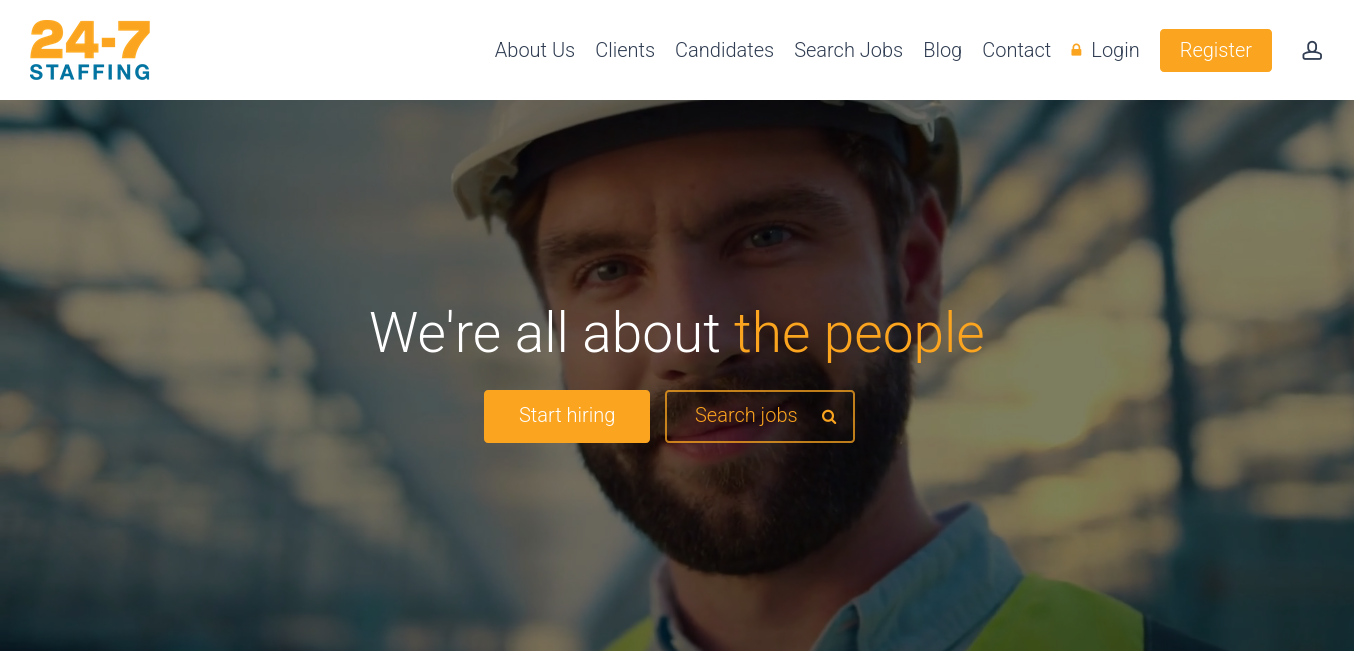Click the Start hiring button

point(567,416)
